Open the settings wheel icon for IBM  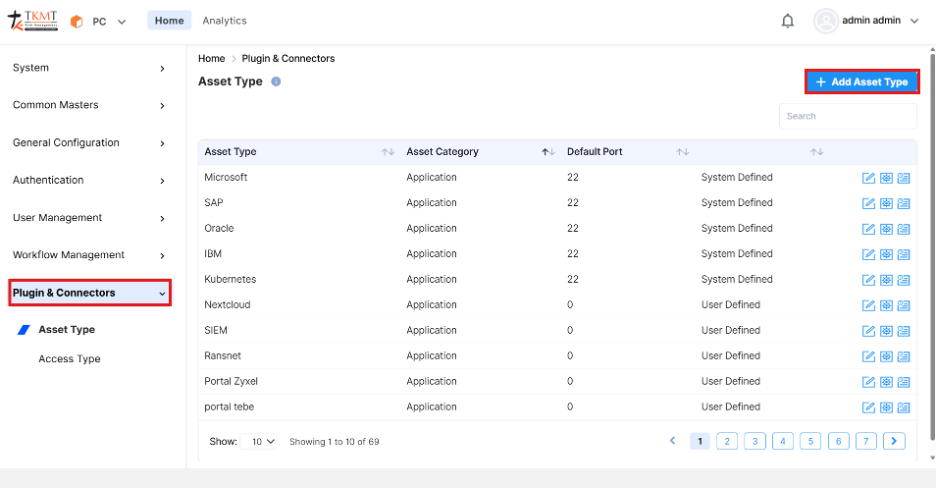(886, 254)
